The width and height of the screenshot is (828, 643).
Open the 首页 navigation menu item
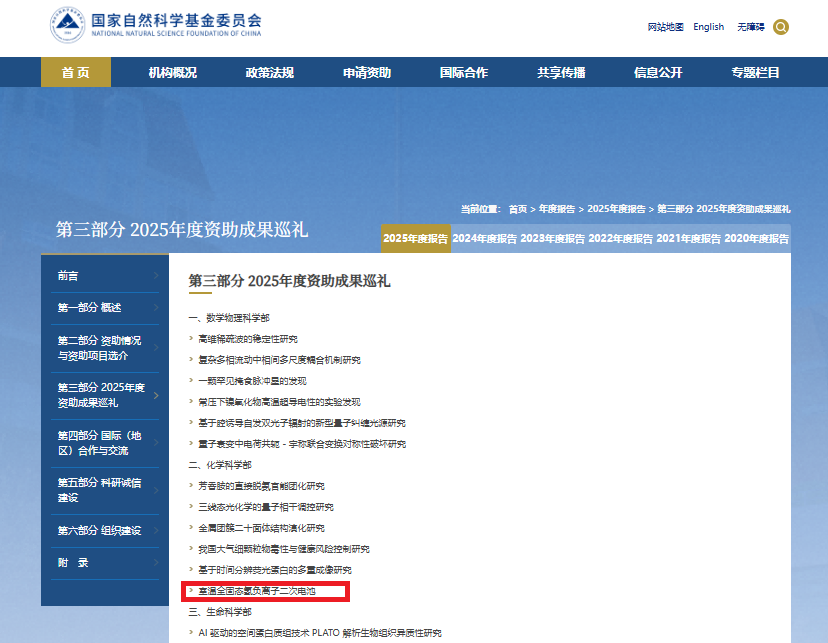(76, 72)
